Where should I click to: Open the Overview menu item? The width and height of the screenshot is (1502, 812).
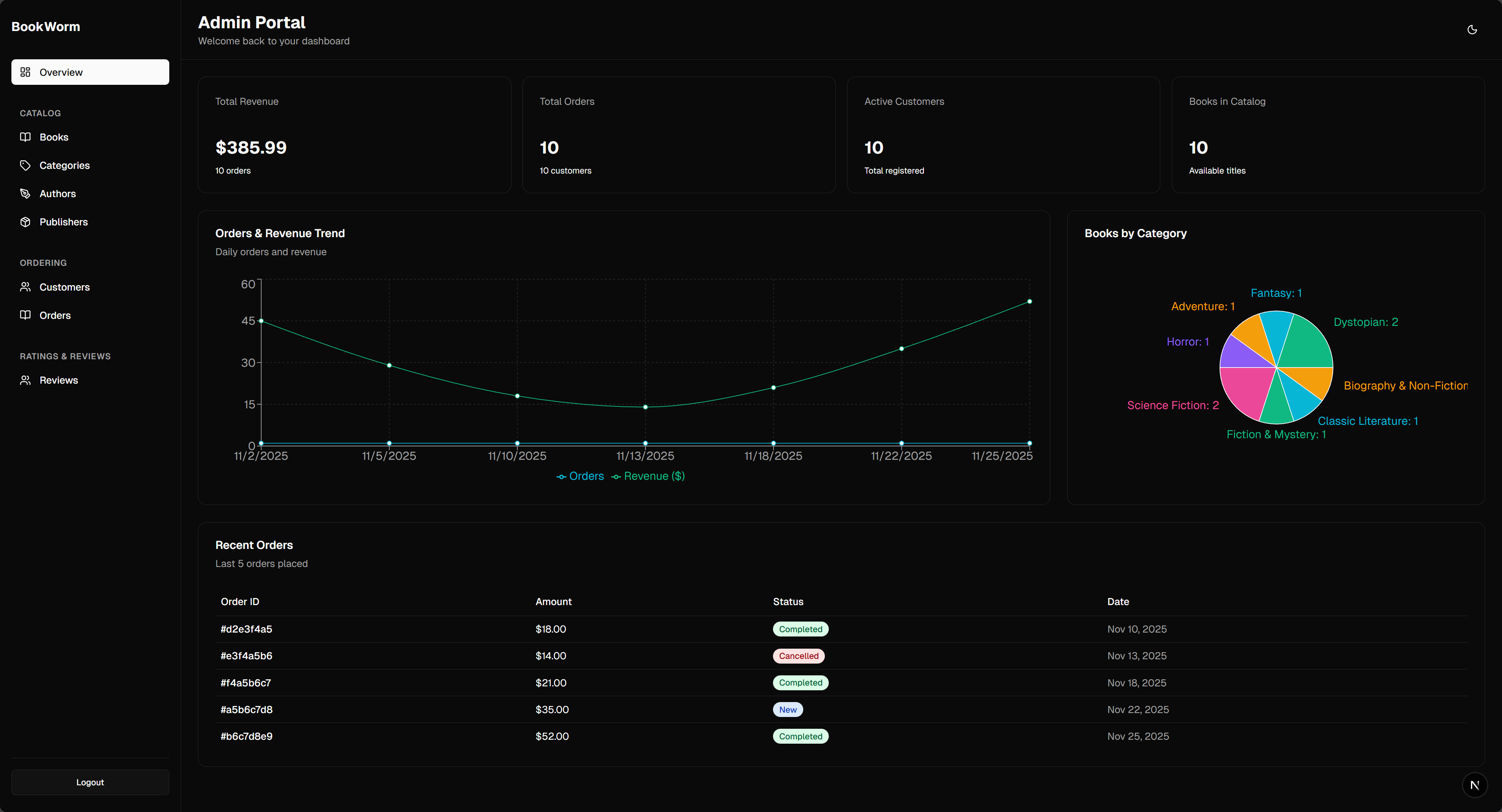coord(90,72)
